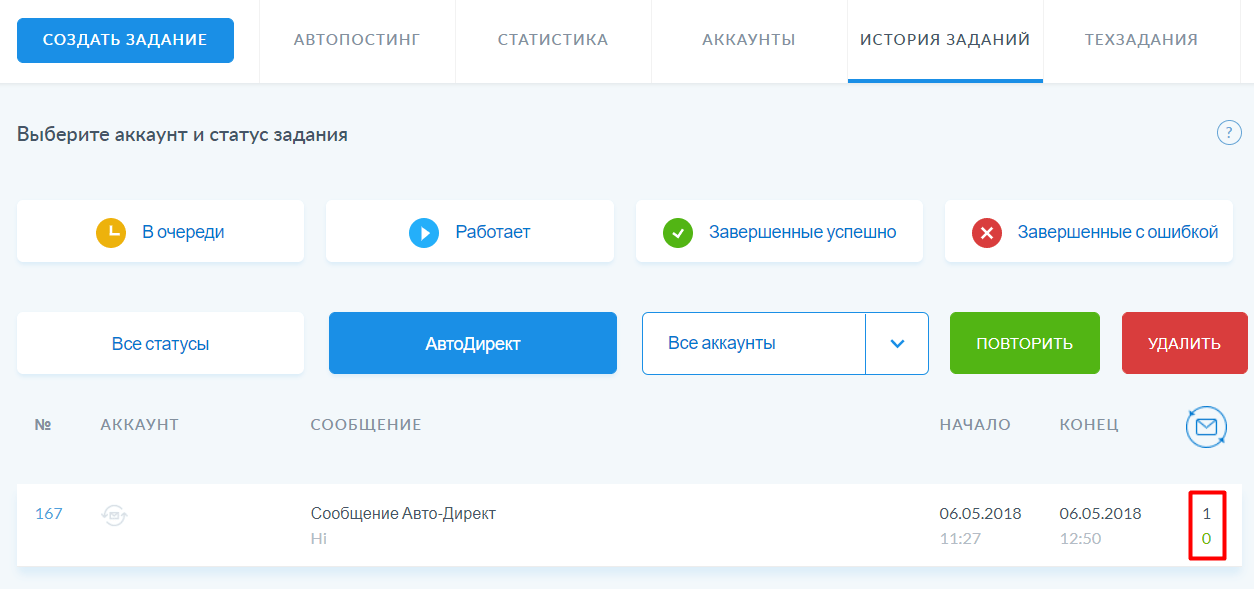
Task: Filter by Завершенные успешно status
Action: tap(802, 232)
